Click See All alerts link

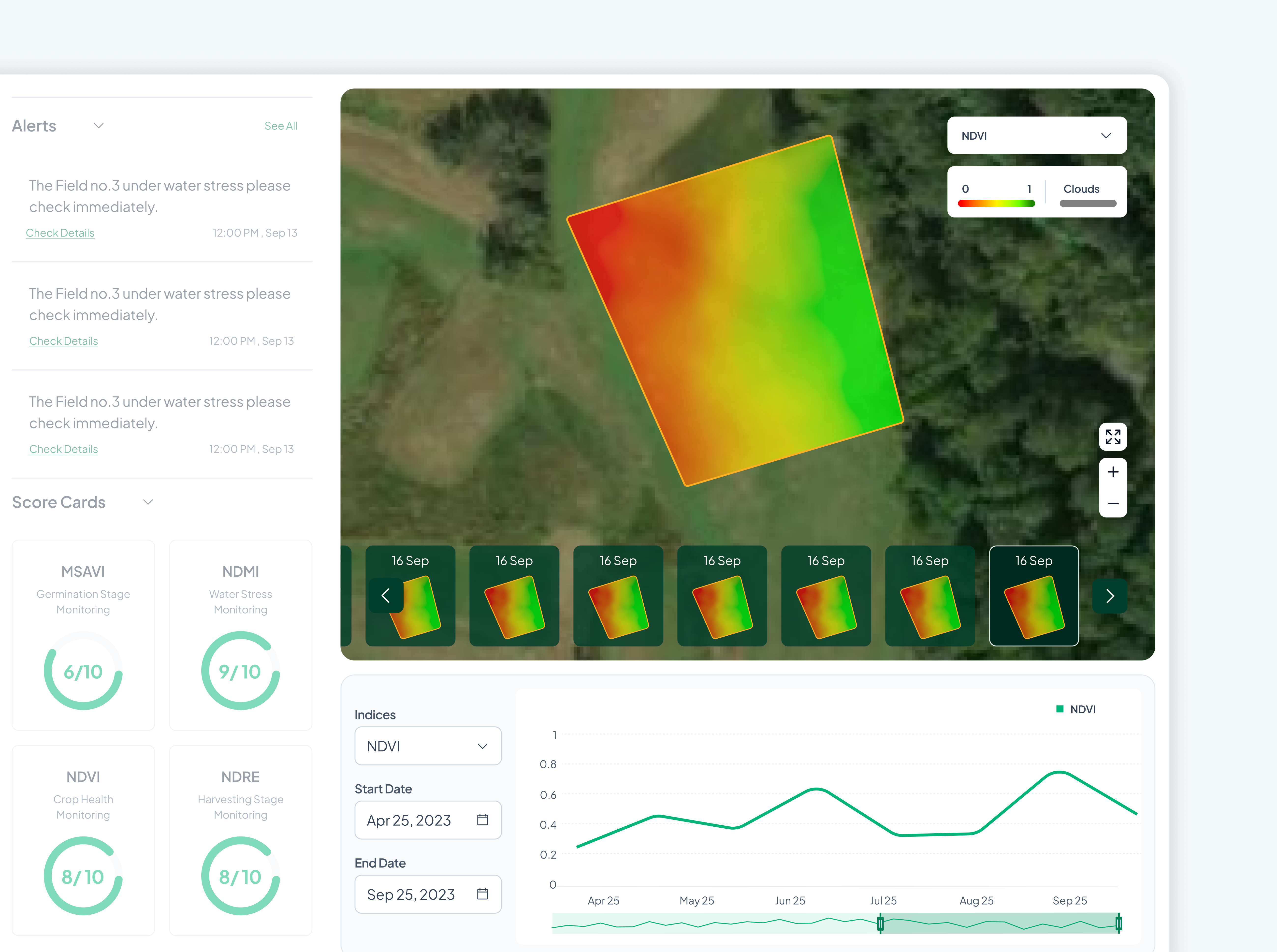281,126
